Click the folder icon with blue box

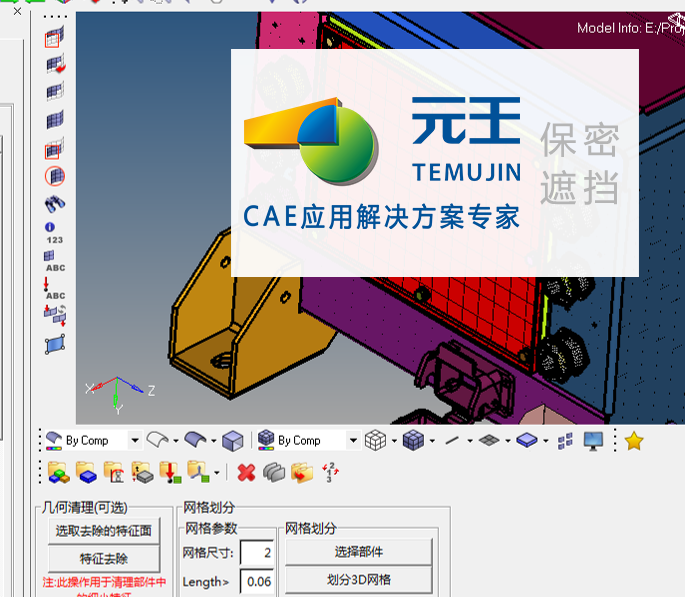click(86, 472)
